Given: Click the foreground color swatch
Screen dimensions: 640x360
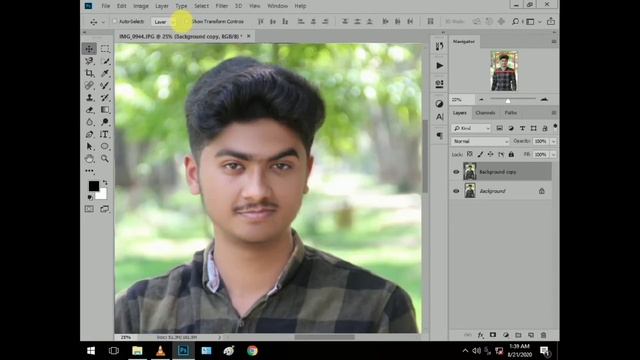Looking at the screenshot, I should (x=94, y=186).
